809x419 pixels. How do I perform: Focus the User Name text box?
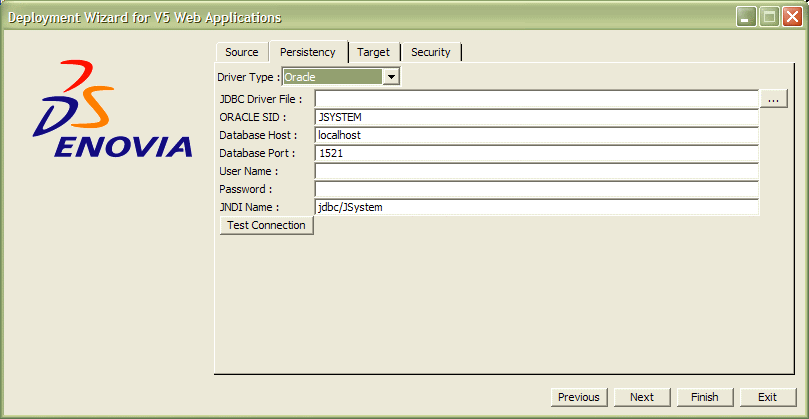[x=536, y=171]
